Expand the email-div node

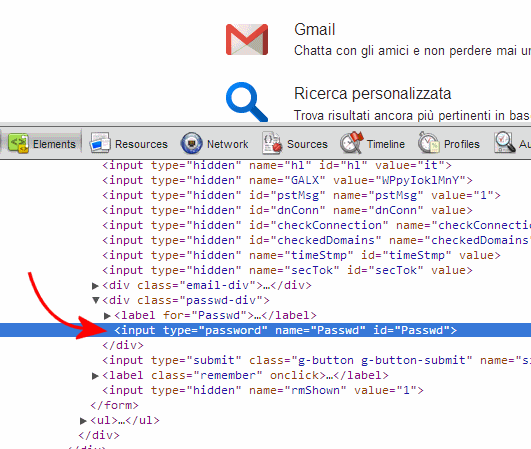point(95,286)
